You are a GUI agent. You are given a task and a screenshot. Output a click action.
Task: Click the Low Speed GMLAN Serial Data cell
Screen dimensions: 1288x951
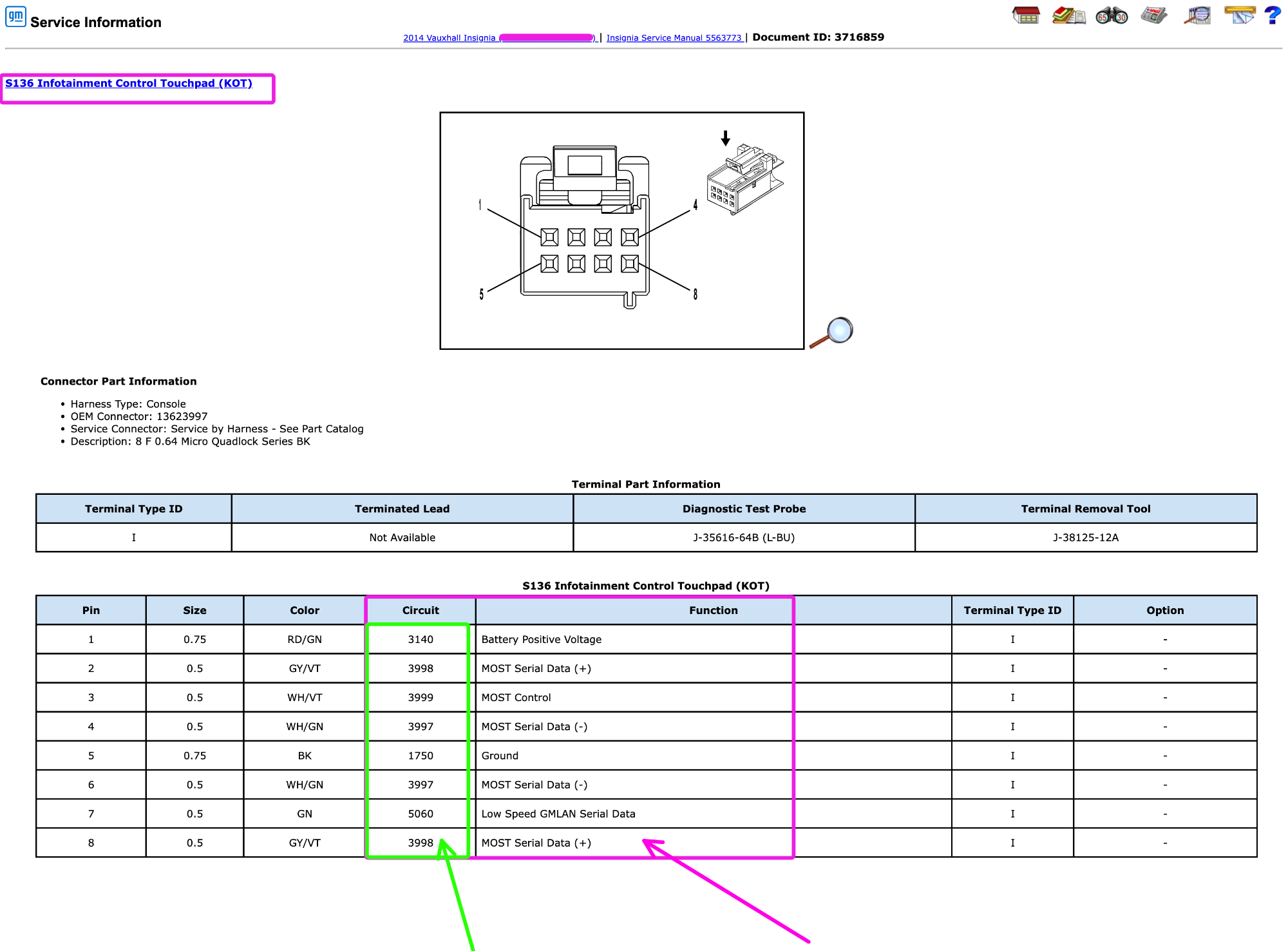(x=714, y=814)
